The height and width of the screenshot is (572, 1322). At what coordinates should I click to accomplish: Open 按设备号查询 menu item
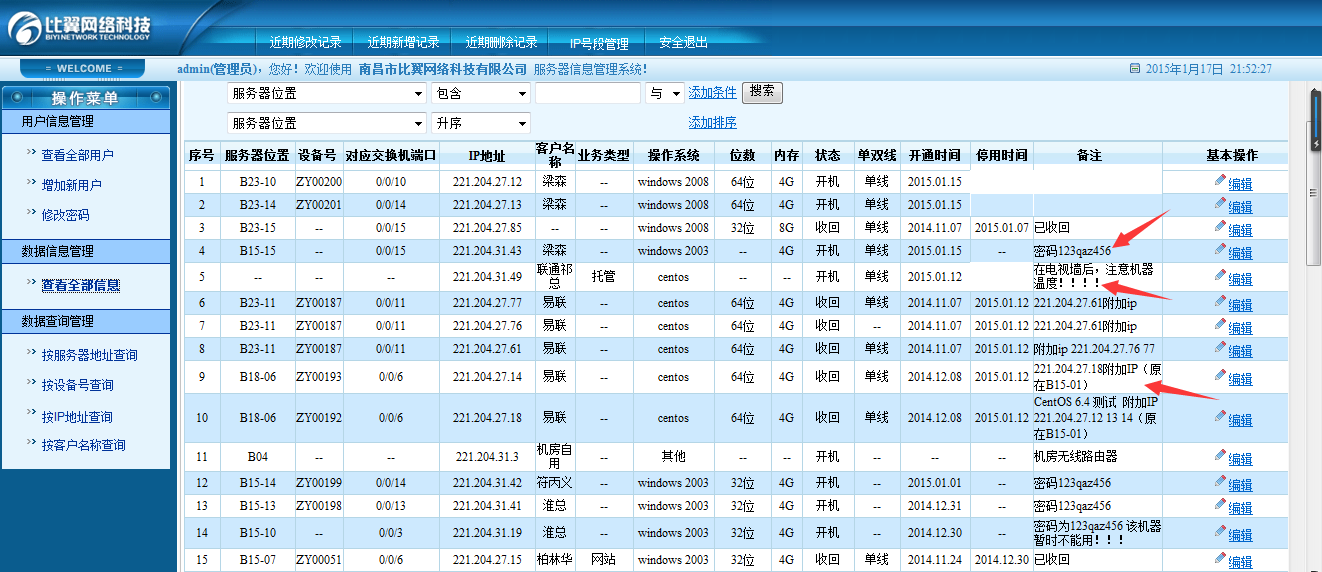pos(77,385)
